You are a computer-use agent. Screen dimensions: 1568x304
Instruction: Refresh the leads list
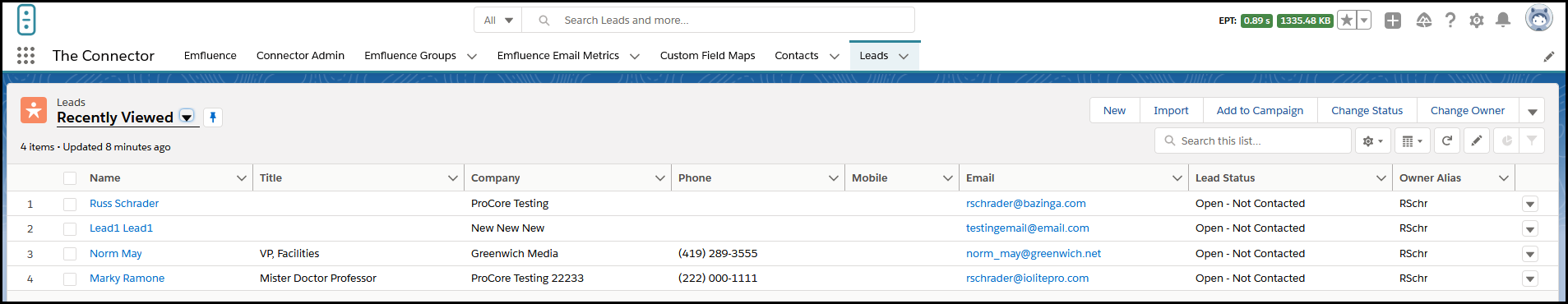[x=1447, y=141]
